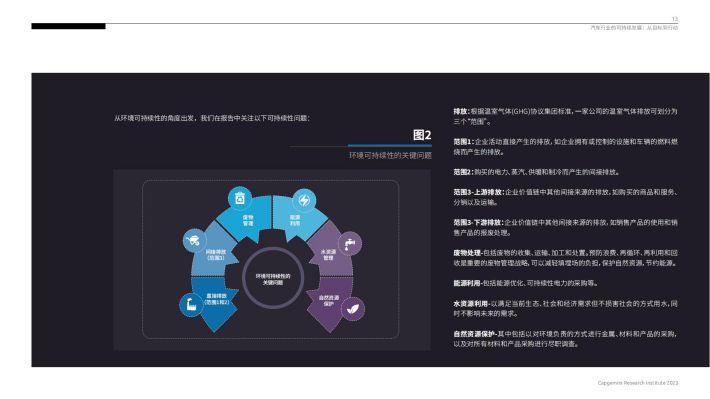This screenshot has width=710, height=399.
Task: Click the lightning bolt energy icon
Action: 304,200
